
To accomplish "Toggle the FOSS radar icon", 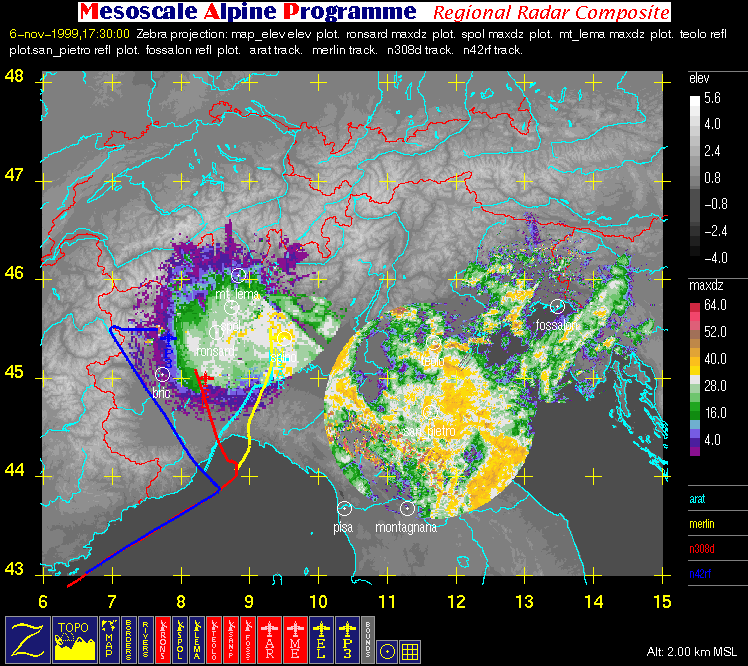I will [x=248, y=639].
